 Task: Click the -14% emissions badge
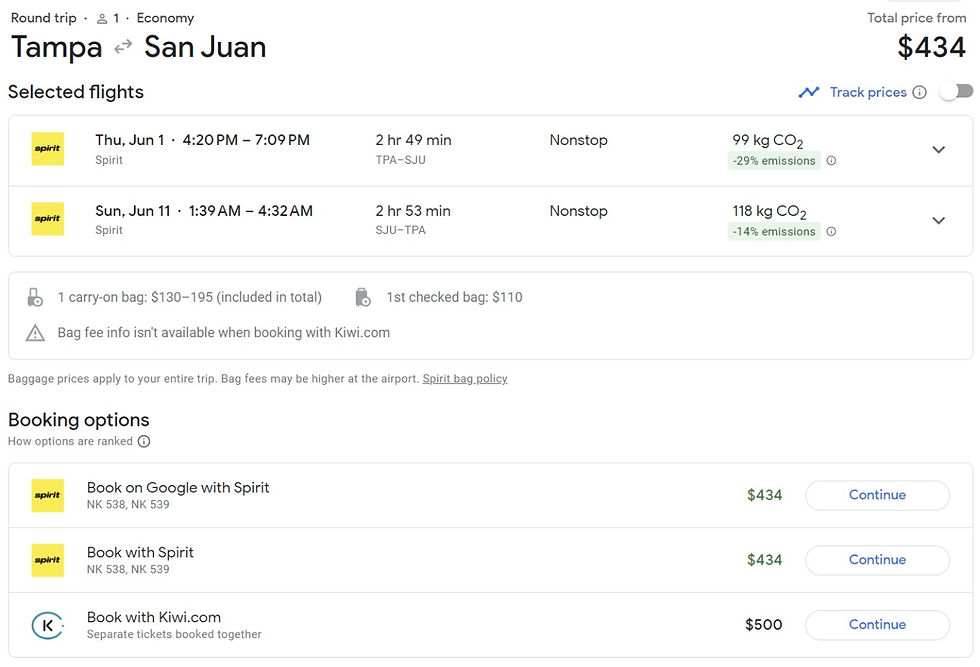(x=774, y=231)
